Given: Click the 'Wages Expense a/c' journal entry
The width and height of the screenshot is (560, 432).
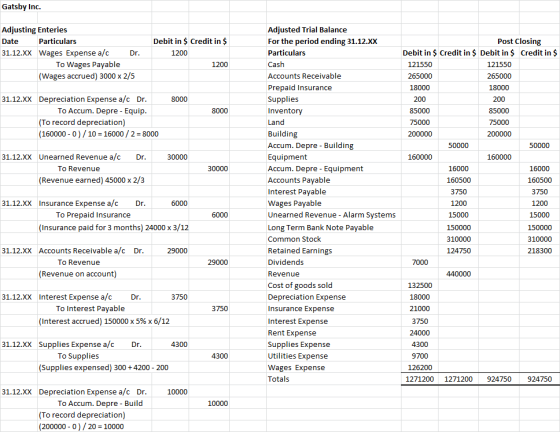Looking at the screenshot, I should (x=89, y=53).
